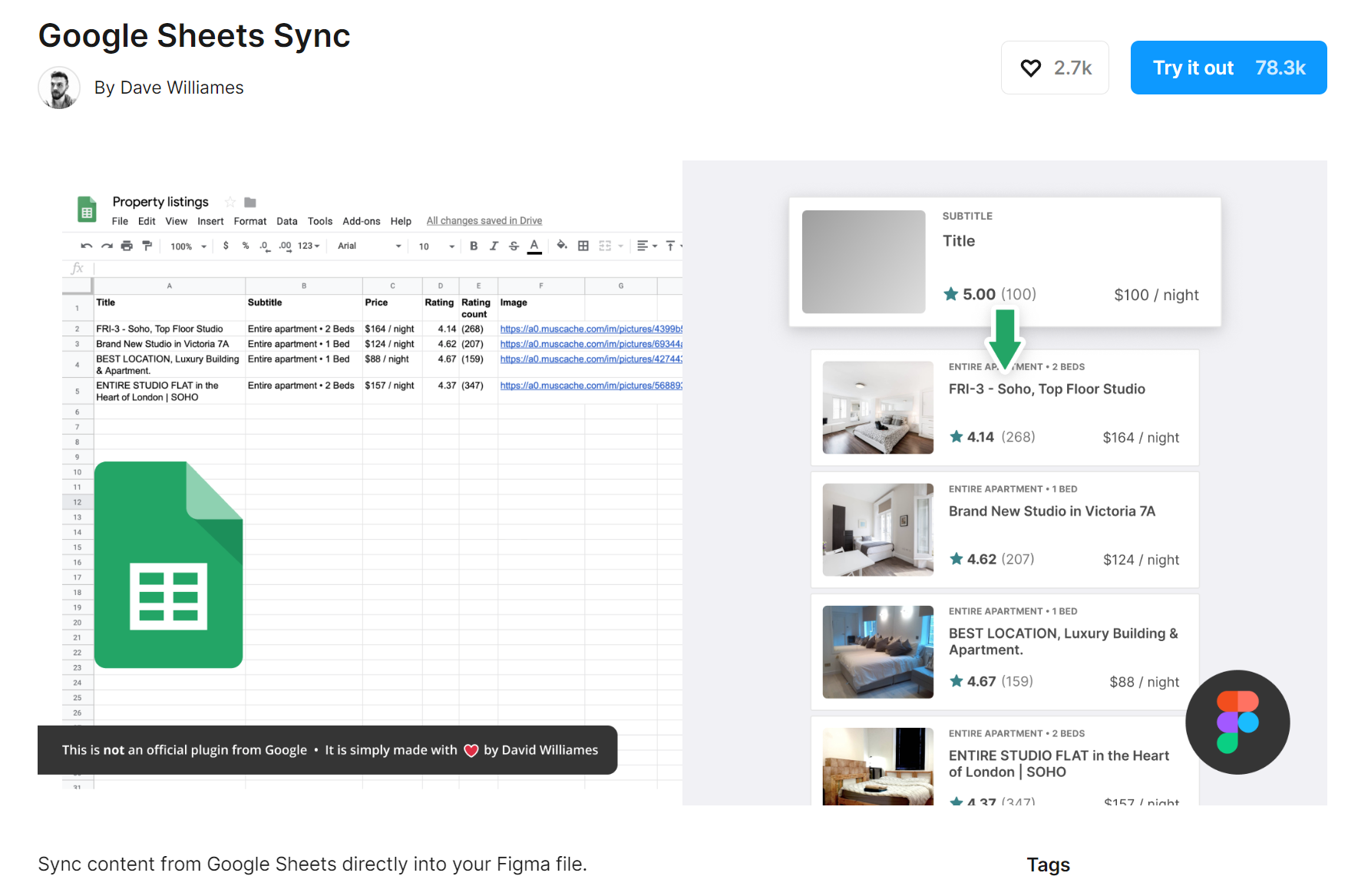This screenshot has width=1348, height=896.
Task: Click the move-to-folder icon beside the title
Action: click(250, 202)
